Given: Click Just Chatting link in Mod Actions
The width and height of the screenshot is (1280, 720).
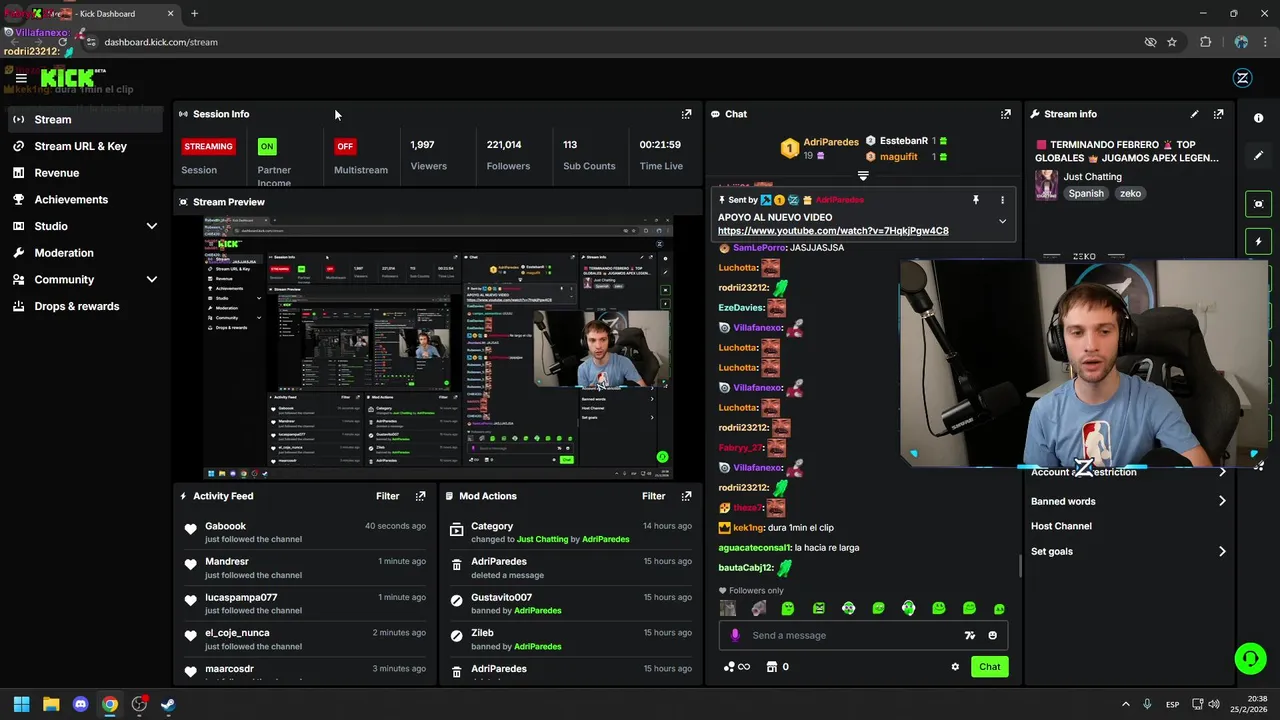Looking at the screenshot, I should pos(542,540).
